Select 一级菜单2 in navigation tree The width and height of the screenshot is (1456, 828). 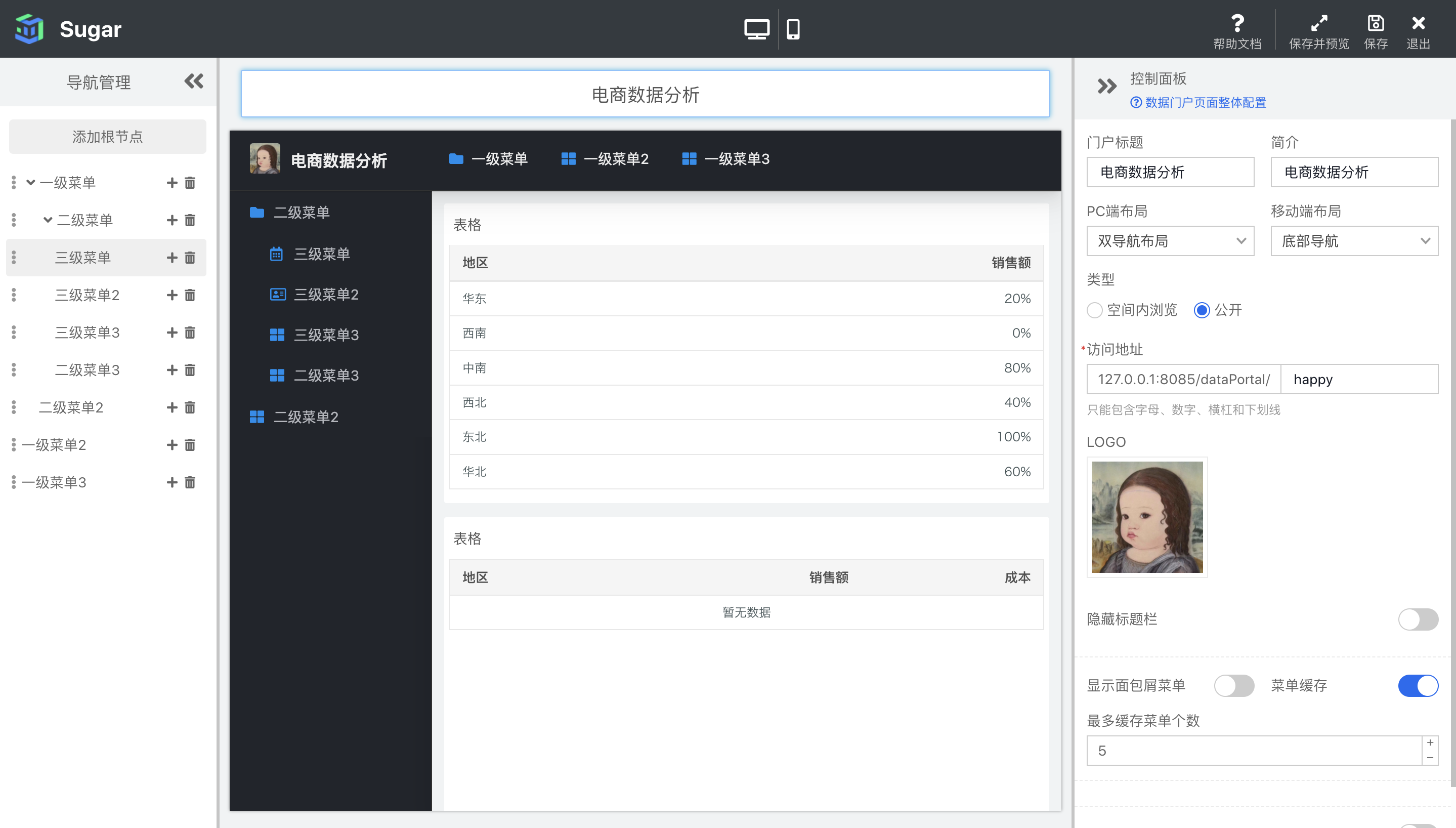[x=54, y=445]
